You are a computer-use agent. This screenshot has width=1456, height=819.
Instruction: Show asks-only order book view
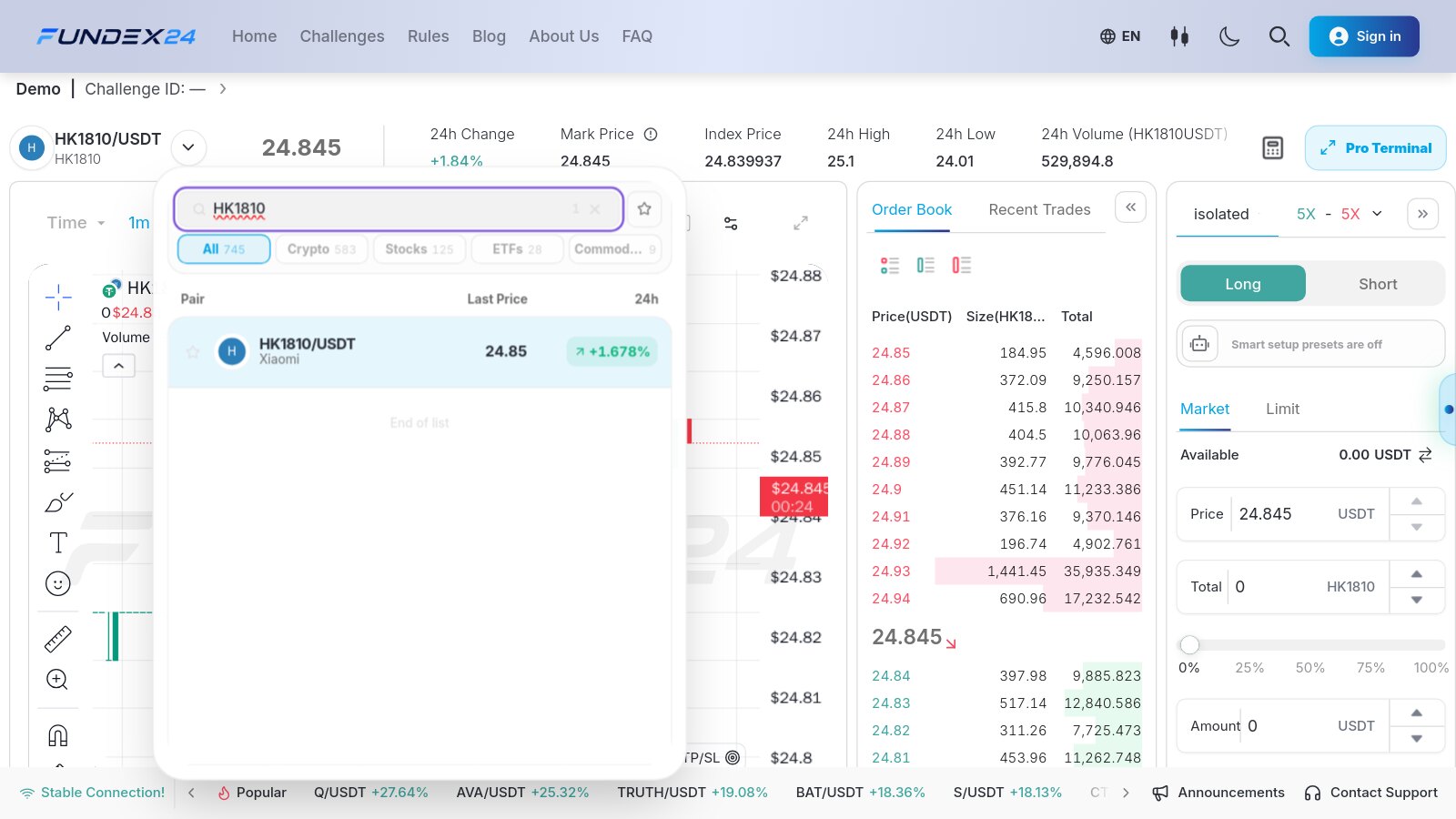pyautogui.click(x=962, y=265)
